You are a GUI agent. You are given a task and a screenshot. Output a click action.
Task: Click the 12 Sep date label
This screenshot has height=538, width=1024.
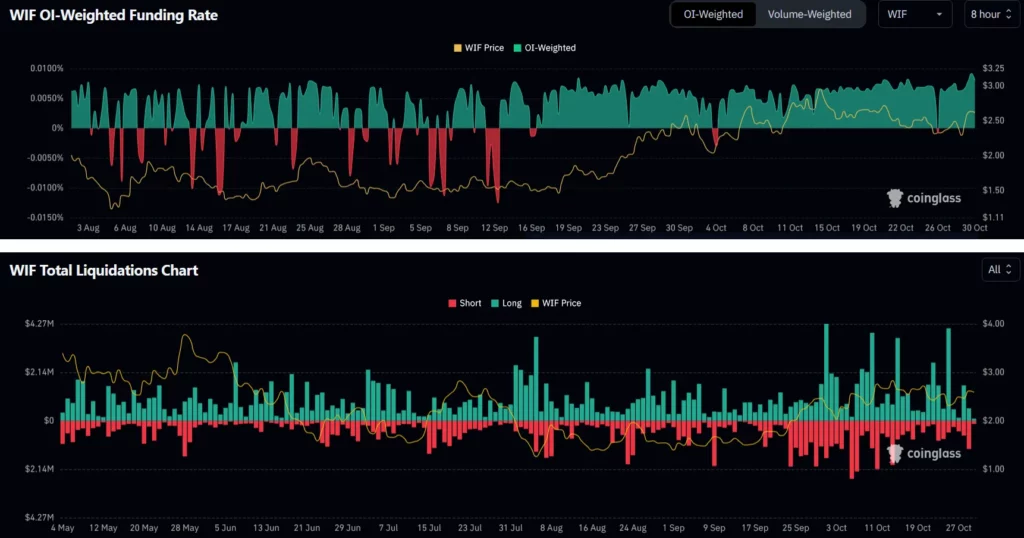pos(494,228)
